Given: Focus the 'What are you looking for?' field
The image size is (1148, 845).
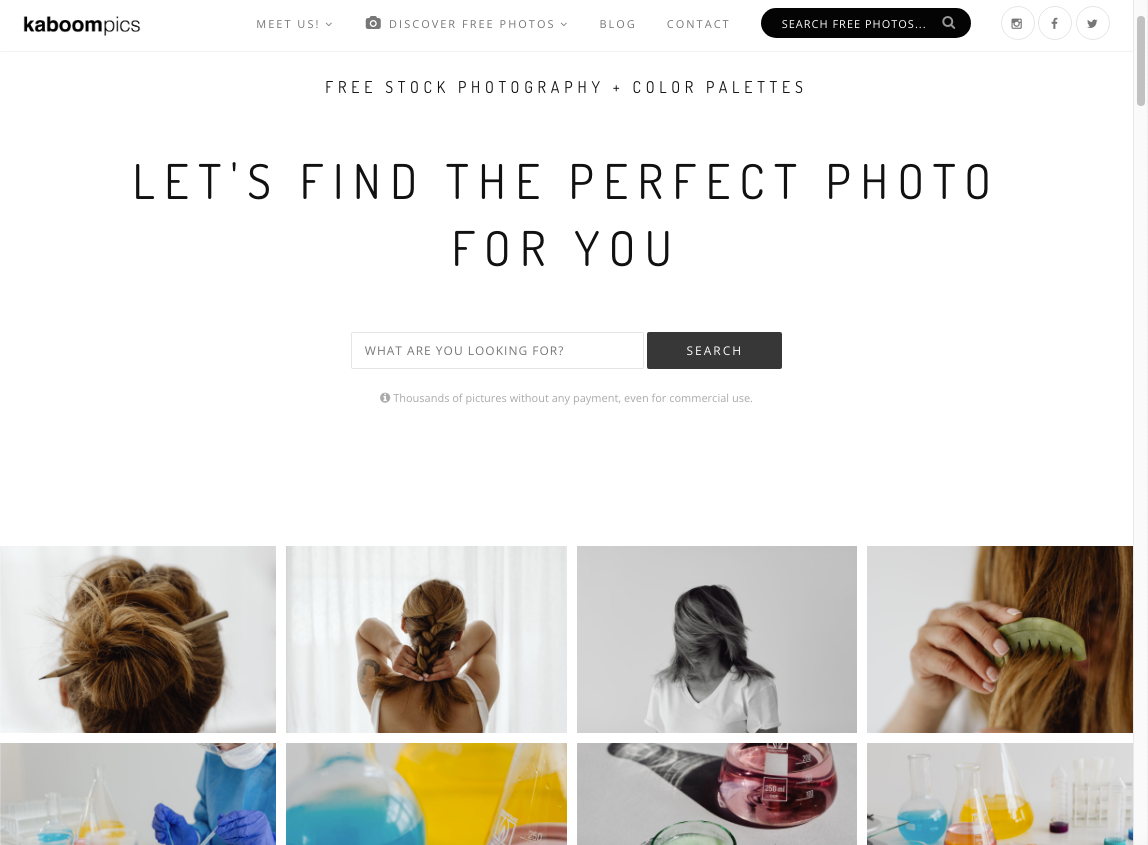Looking at the screenshot, I should point(497,350).
